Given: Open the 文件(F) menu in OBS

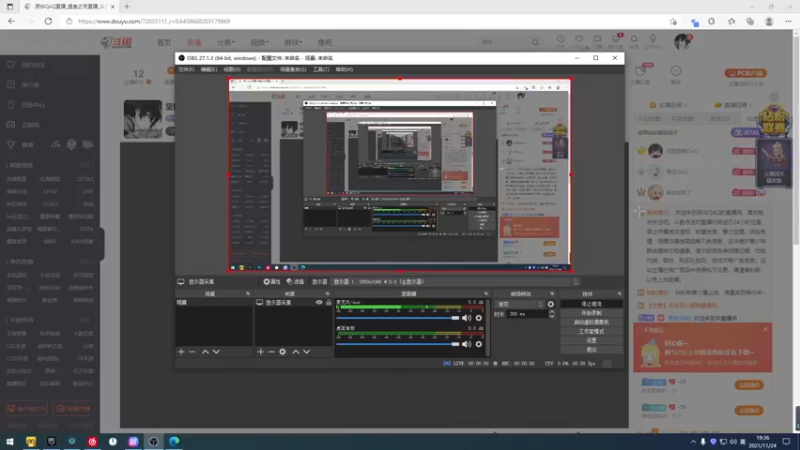Looking at the screenshot, I should point(186,69).
